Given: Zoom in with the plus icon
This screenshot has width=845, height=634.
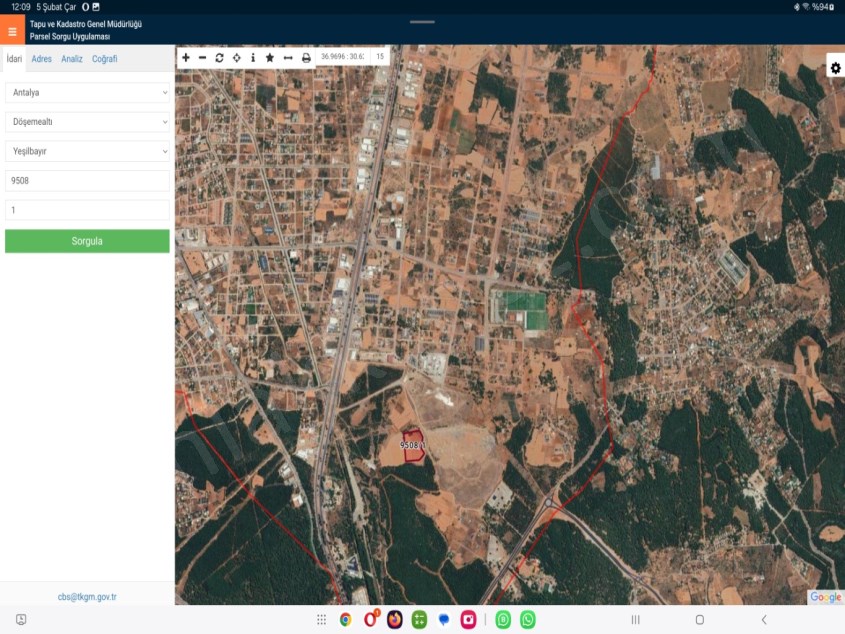Looking at the screenshot, I should click(186, 58).
